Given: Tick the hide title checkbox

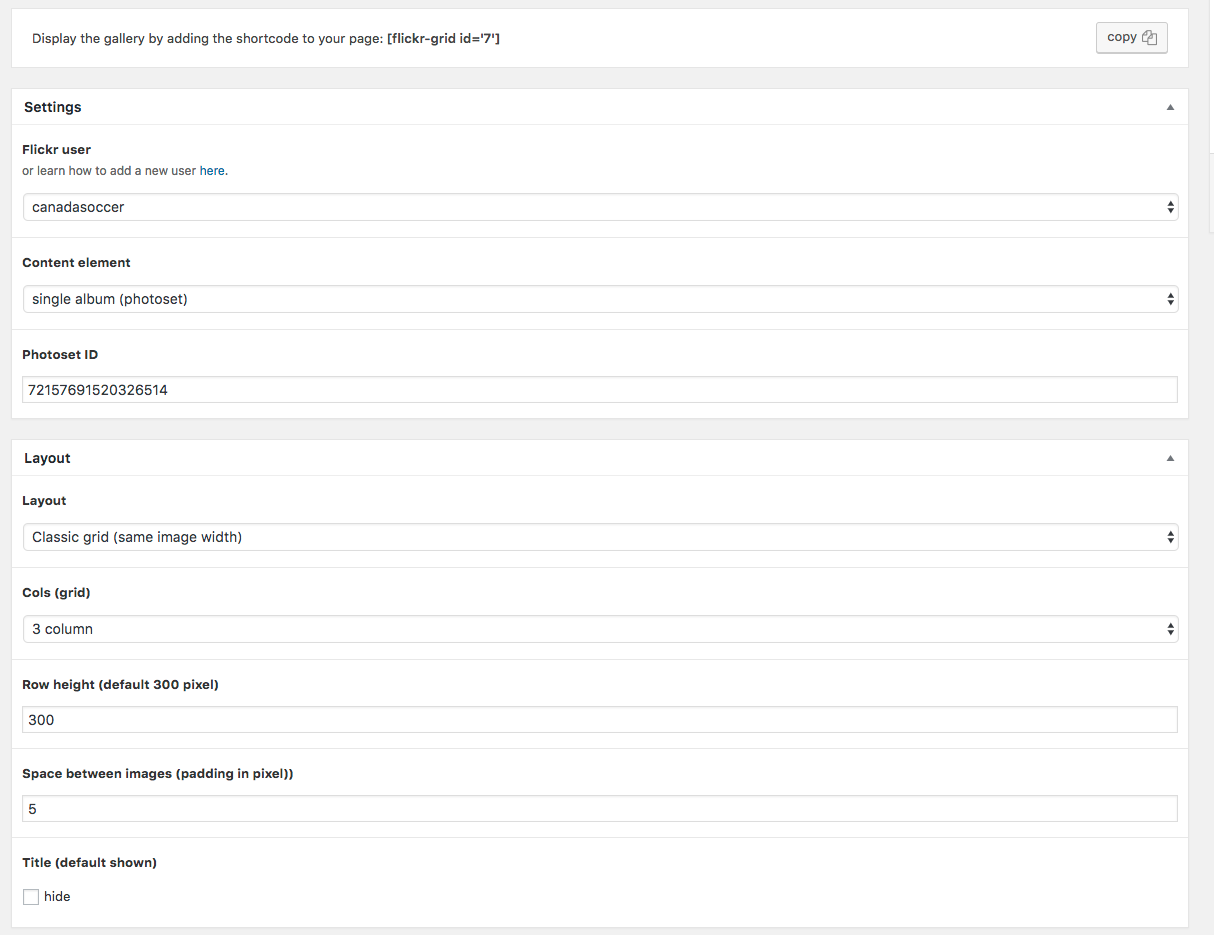Looking at the screenshot, I should 31,897.
